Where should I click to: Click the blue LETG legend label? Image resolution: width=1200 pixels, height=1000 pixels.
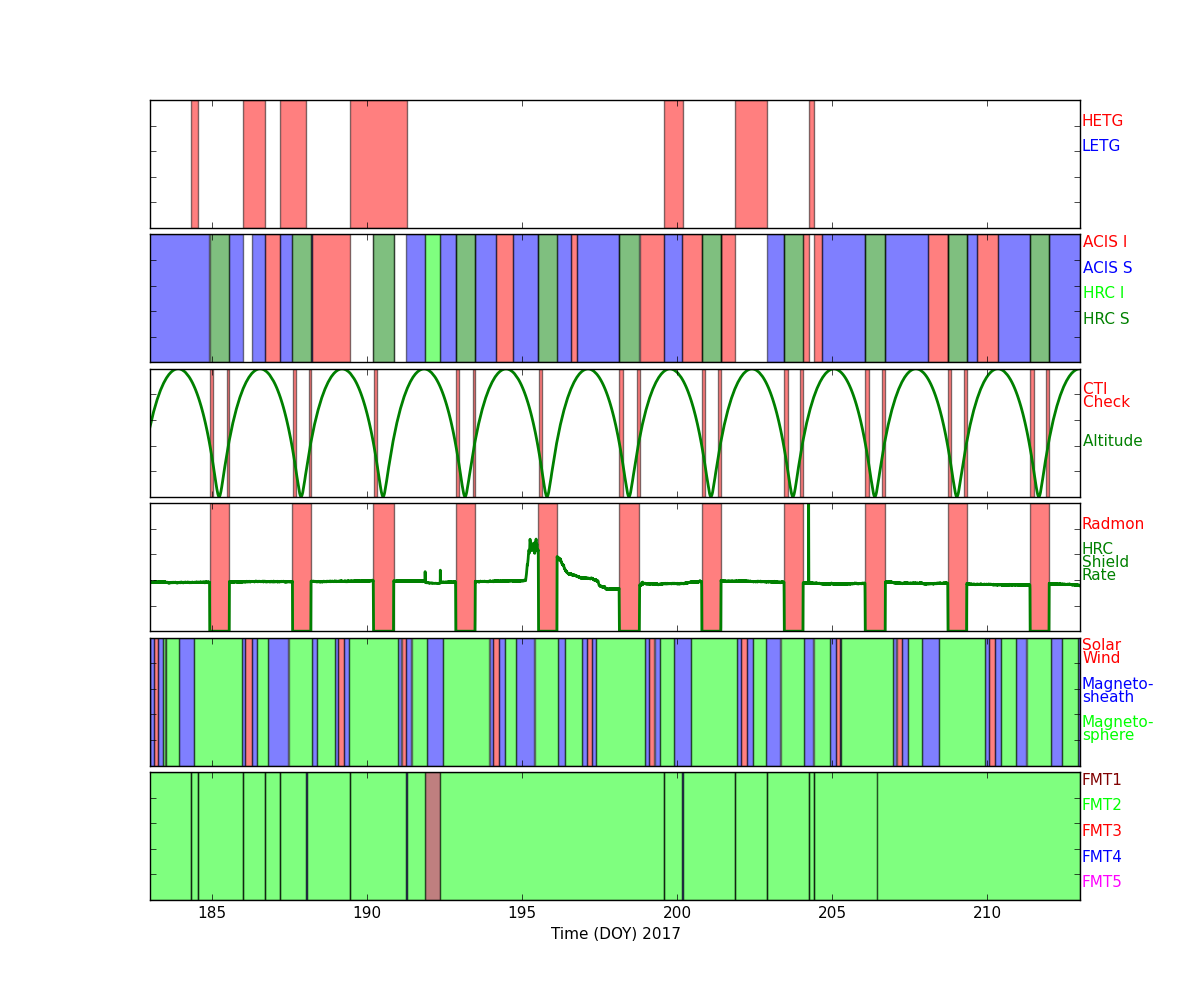pos(1101,146)
